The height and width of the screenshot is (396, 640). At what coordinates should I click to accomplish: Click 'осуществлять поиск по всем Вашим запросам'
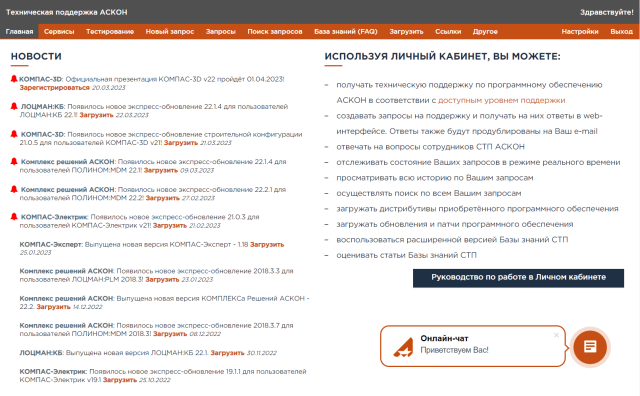429,193
